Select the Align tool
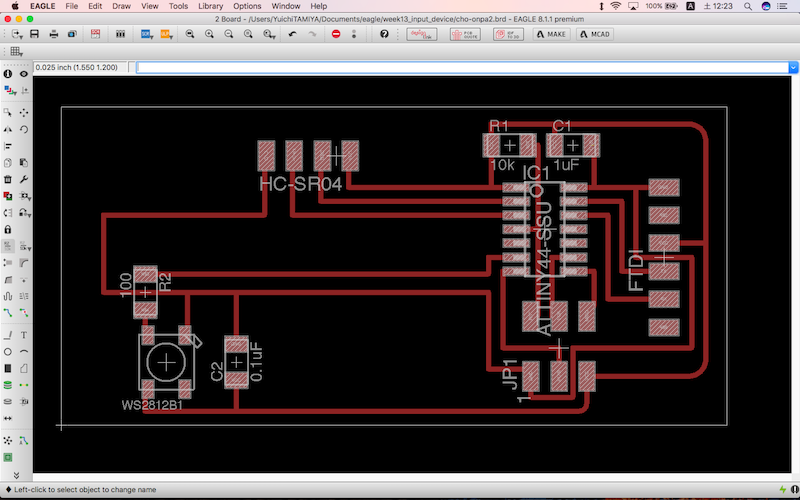The image size is (800, 500). click(8, 146)
